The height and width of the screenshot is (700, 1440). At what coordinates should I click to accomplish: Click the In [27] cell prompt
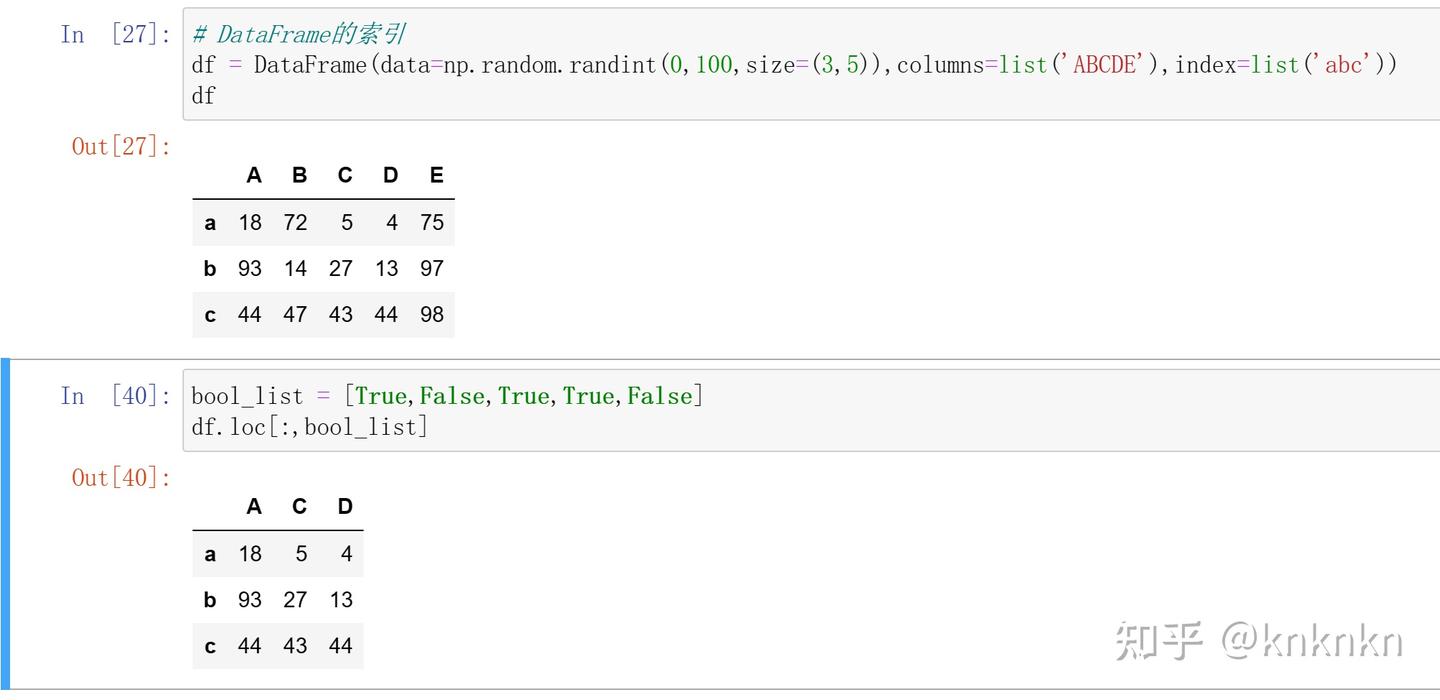116,34
